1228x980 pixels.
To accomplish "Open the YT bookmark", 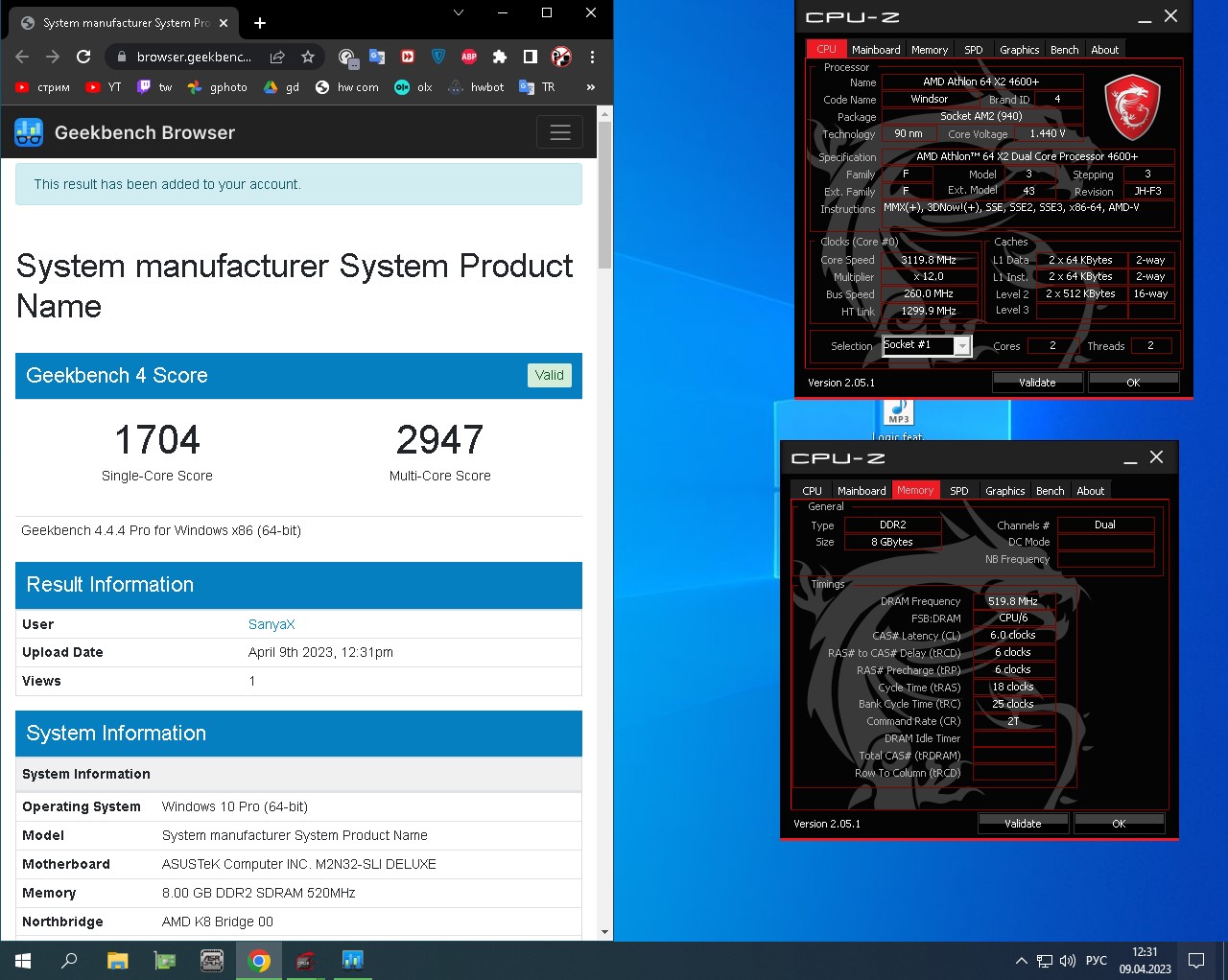I will click(104, 87).
